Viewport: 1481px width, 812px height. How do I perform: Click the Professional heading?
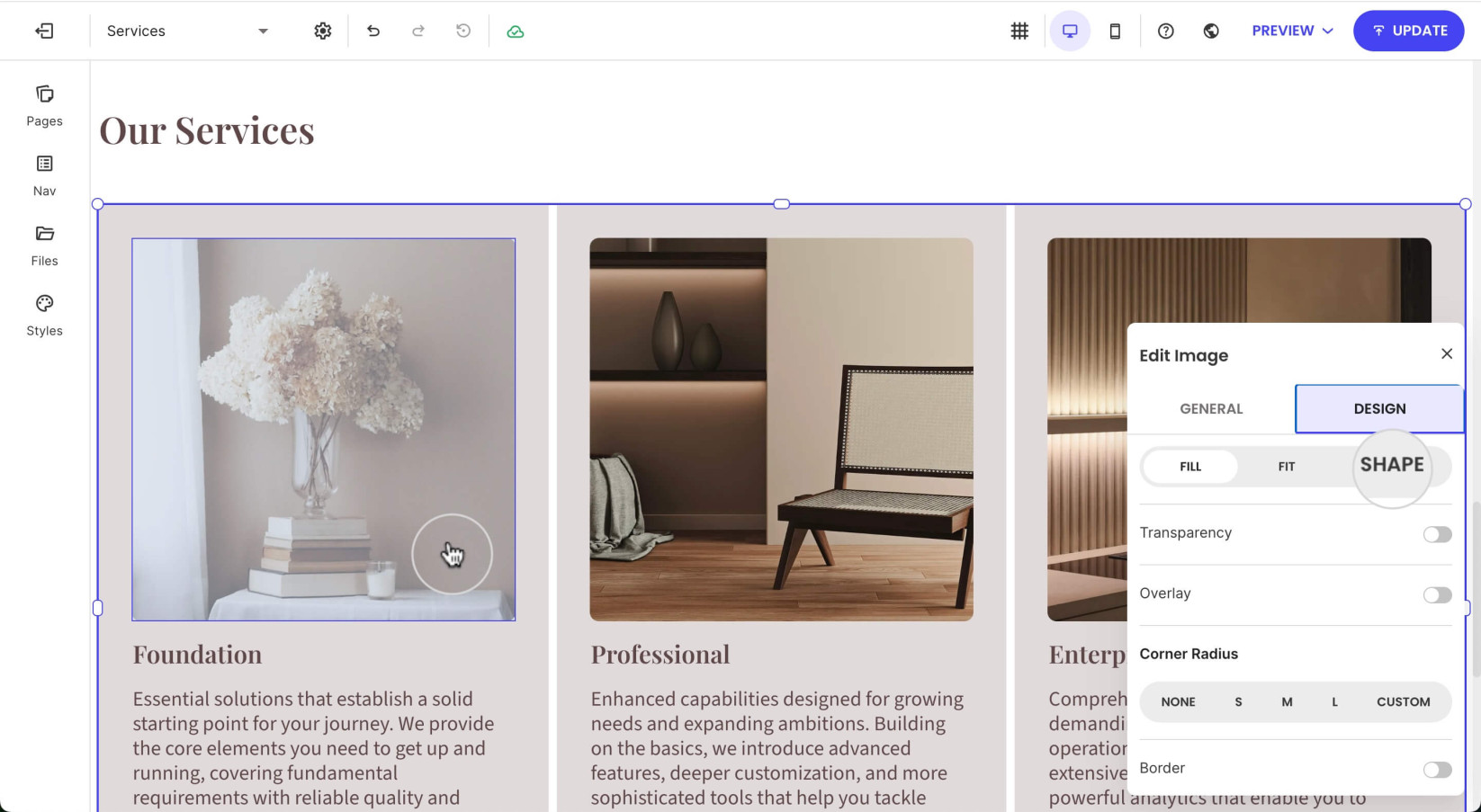coord(660,654)
